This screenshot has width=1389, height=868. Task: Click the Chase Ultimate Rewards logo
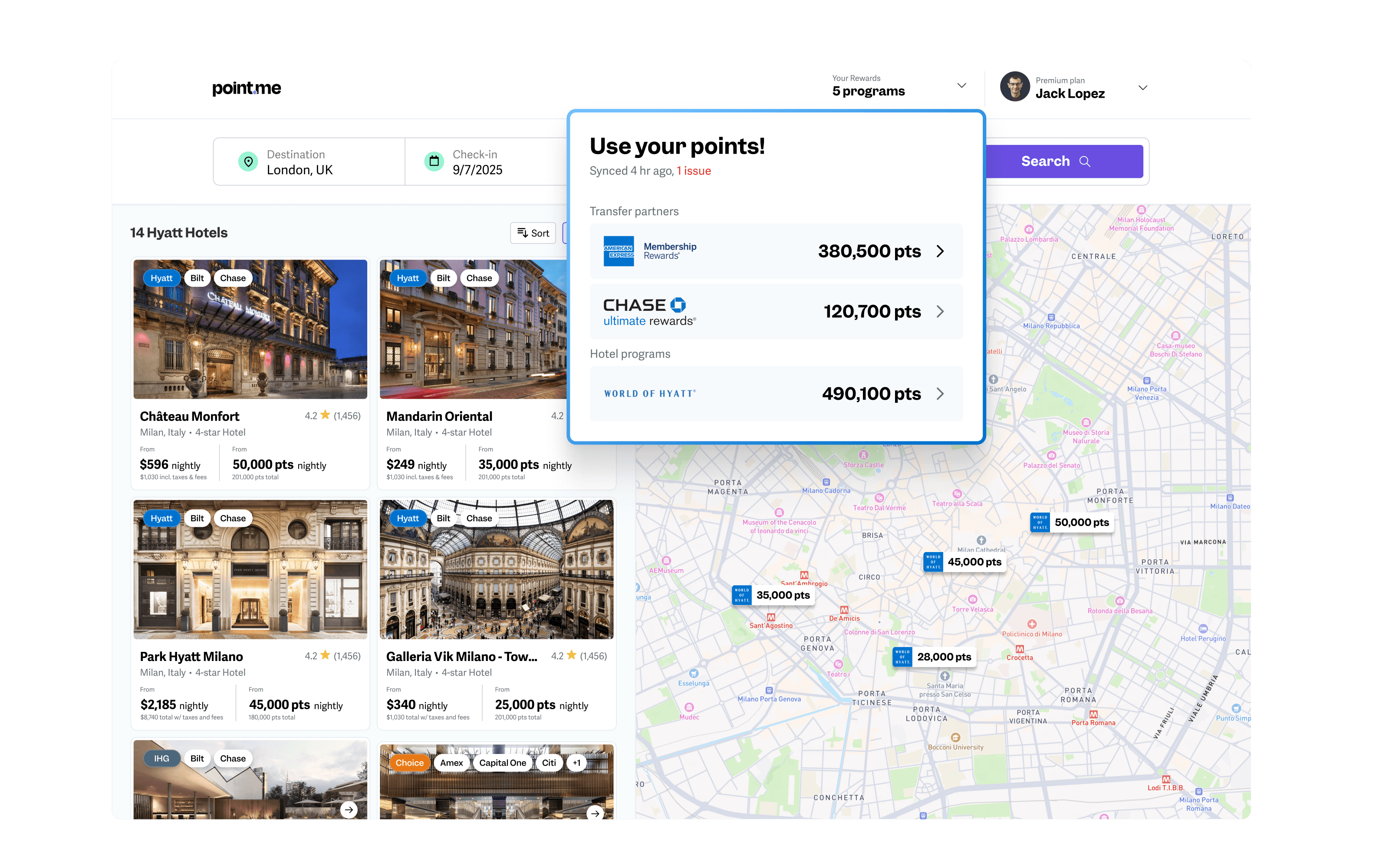(x=649, y=312)
